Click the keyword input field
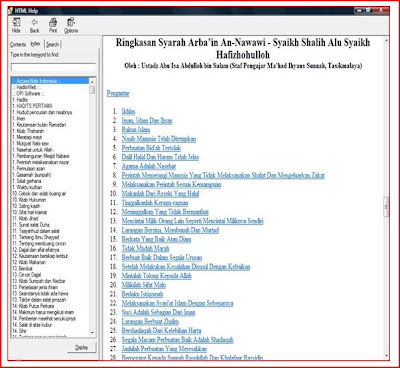 (x=53, y=68)
